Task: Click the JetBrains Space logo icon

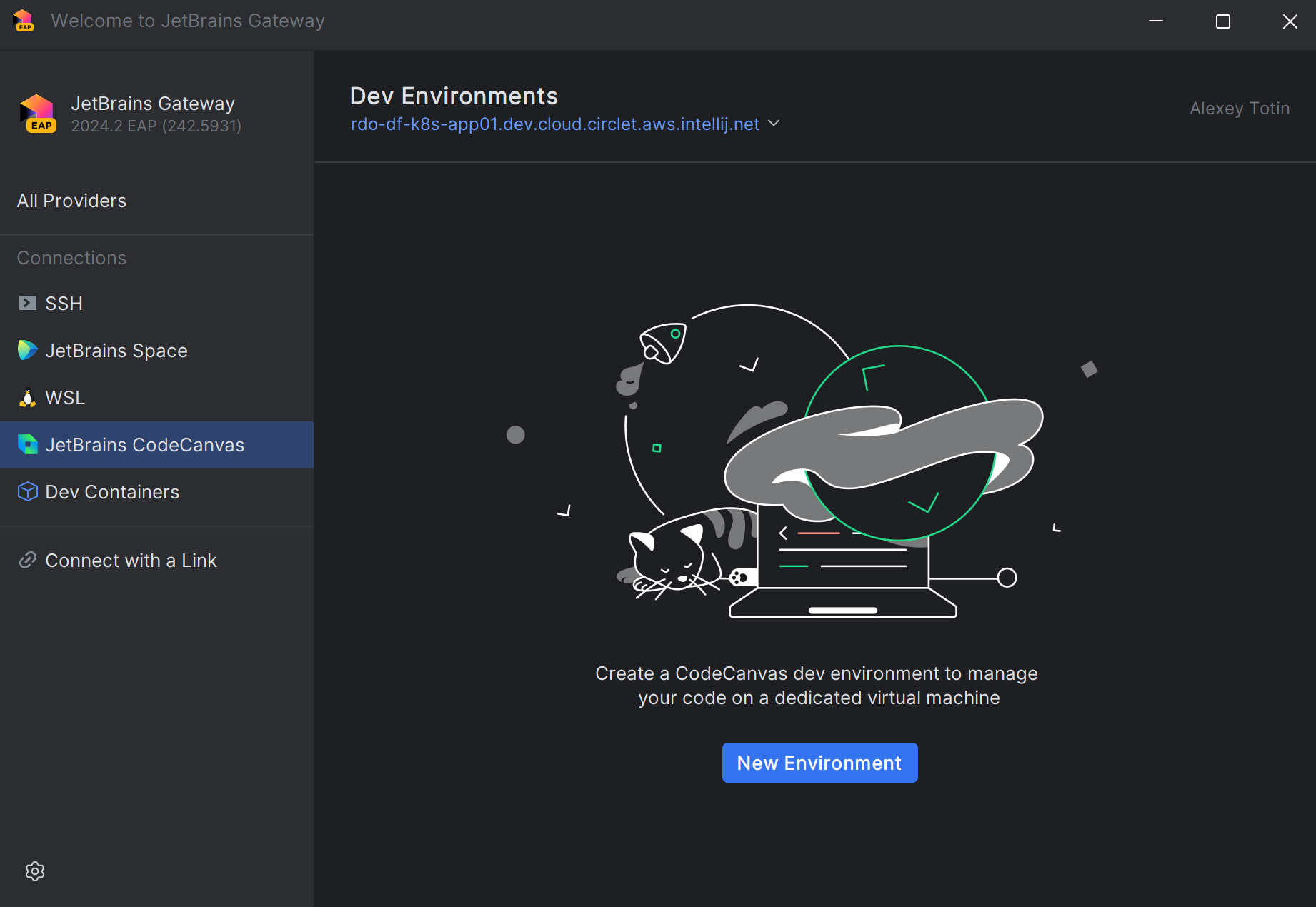Action: 27,350
